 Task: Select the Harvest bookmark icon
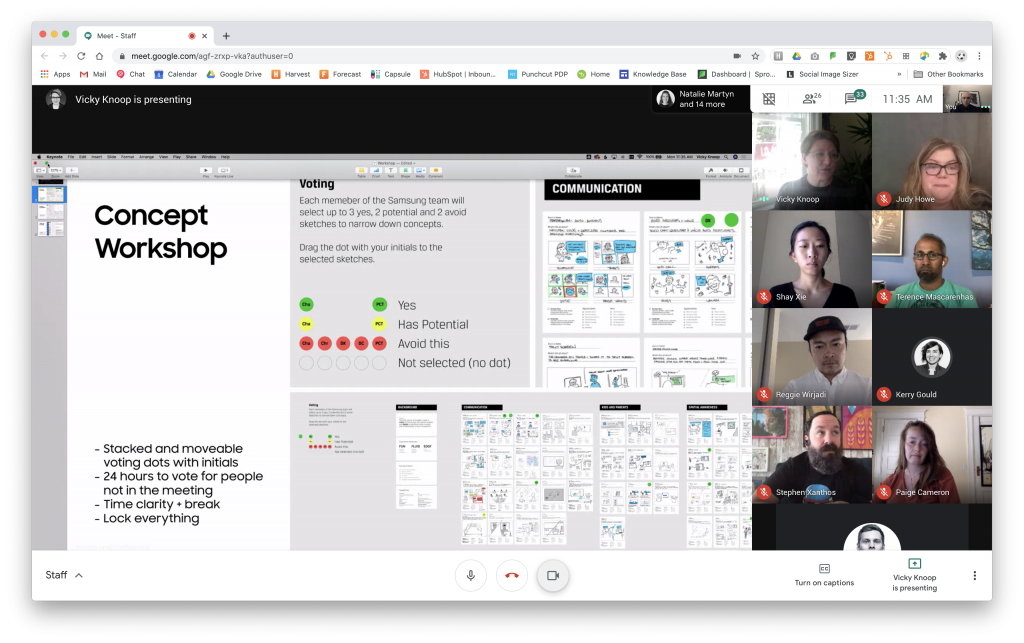coord(277,73)
